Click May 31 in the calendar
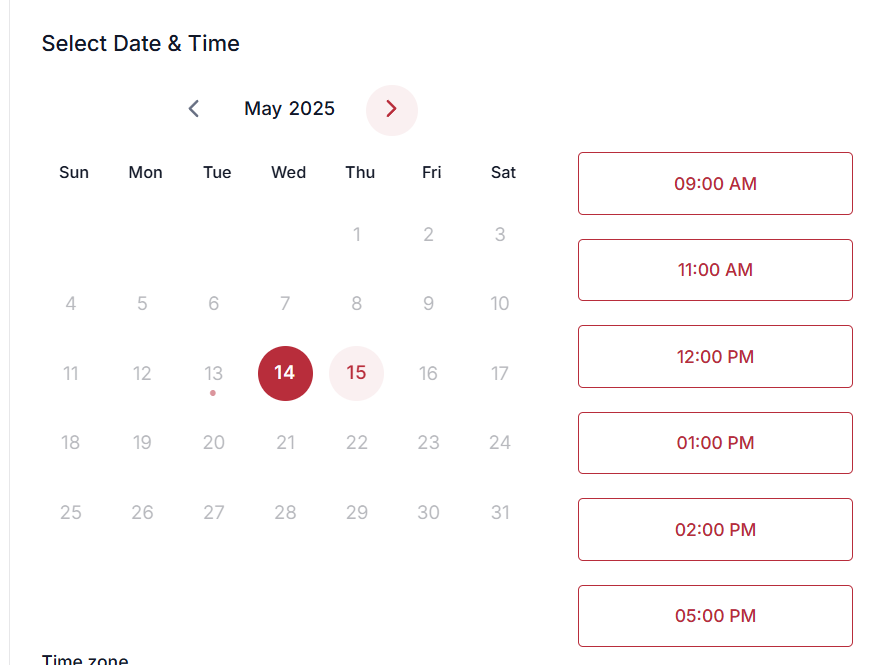Image resolution: width=890 pixels, height=665 pixels. [x=500, y=512]
